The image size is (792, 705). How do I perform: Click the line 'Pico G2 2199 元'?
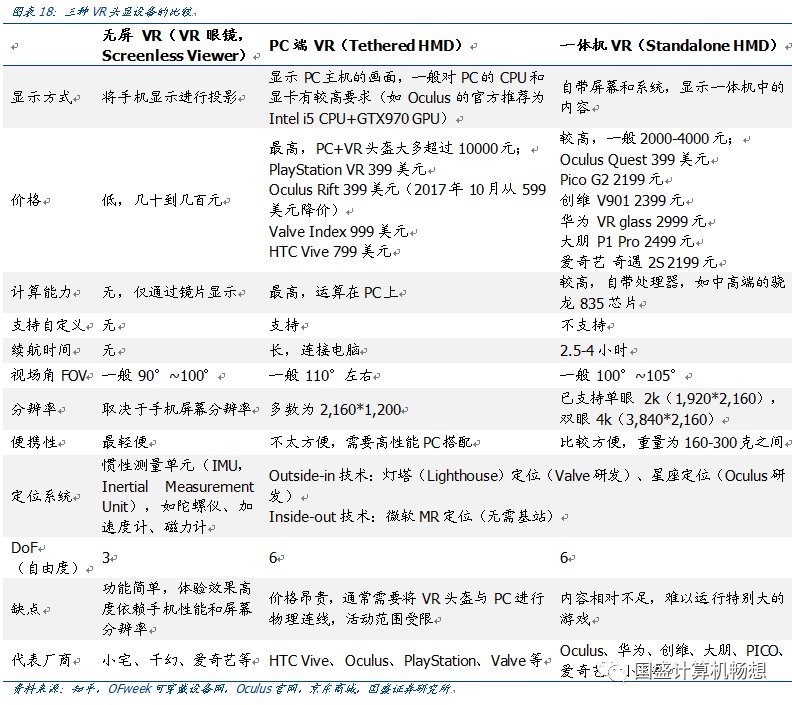(x=612, y=180)
